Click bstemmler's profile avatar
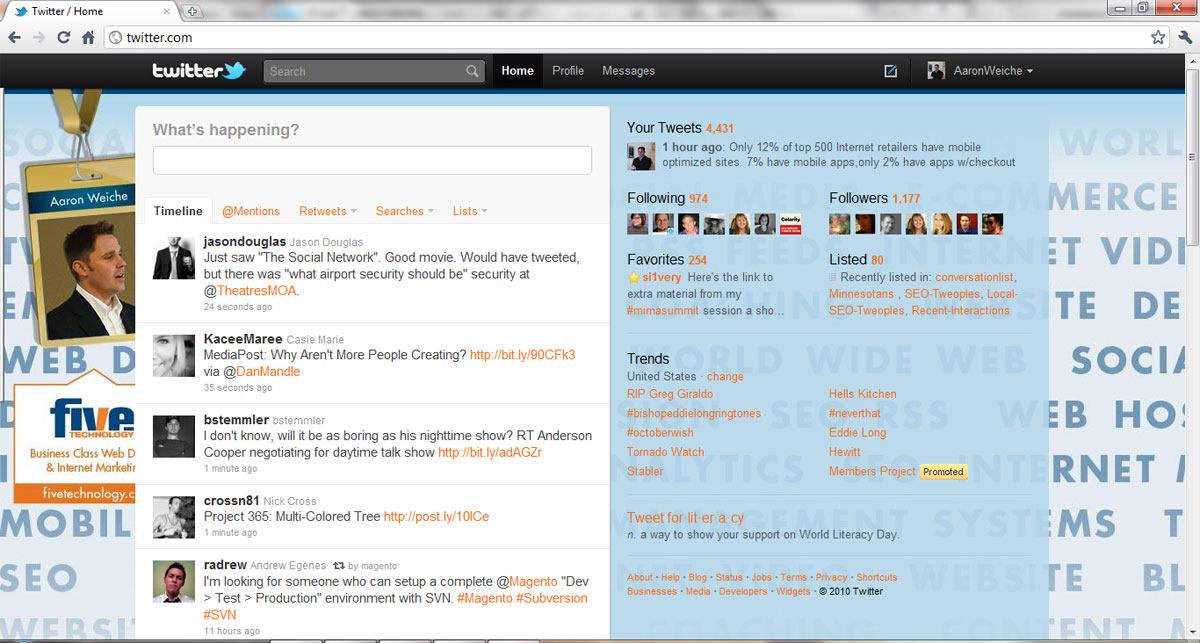This screenshot has width=1200, height=643. [x=173, y=436]
